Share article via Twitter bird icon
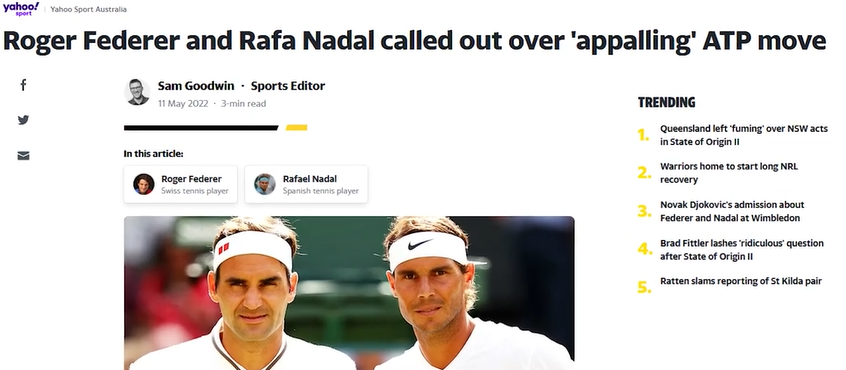Image resolution: width=846 pixels, height=370 pixels. (23, 120)
